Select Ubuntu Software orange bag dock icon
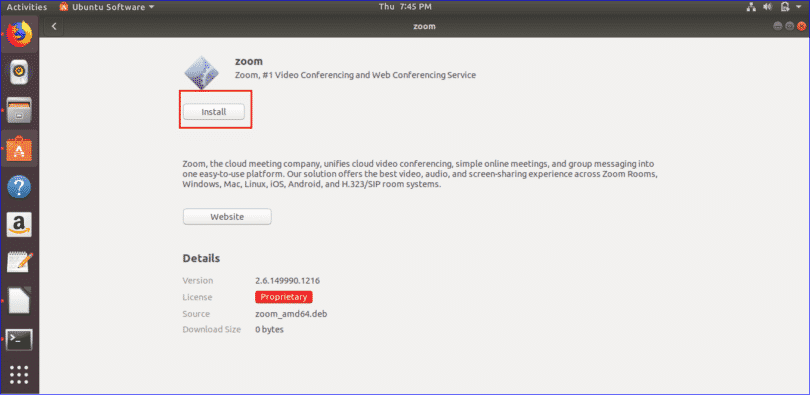Image resolution: width=810 pixels, height=395 pixels. coord(20,149)
